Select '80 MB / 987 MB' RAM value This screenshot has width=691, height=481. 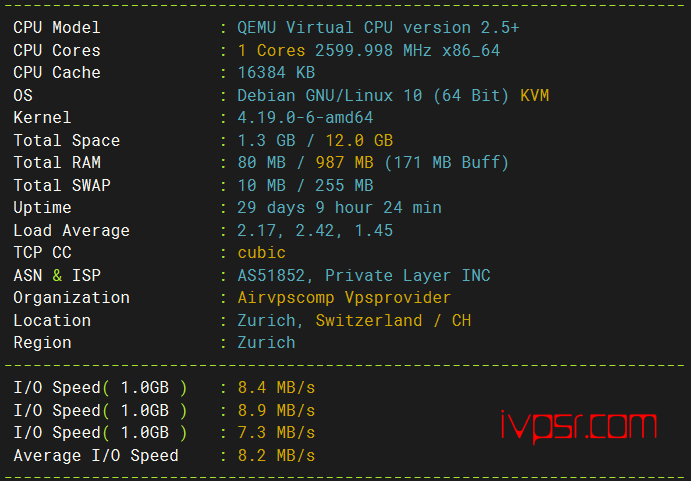click(x=305, y=163)
